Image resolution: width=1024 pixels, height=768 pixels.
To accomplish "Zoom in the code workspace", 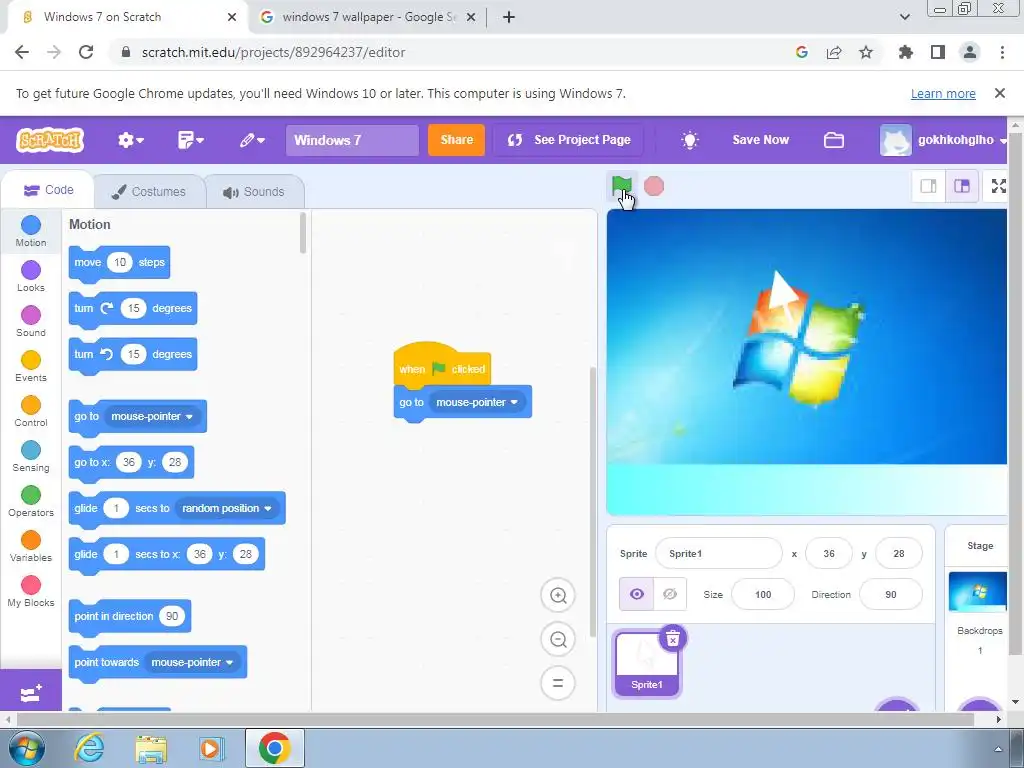I will [558, 595].
